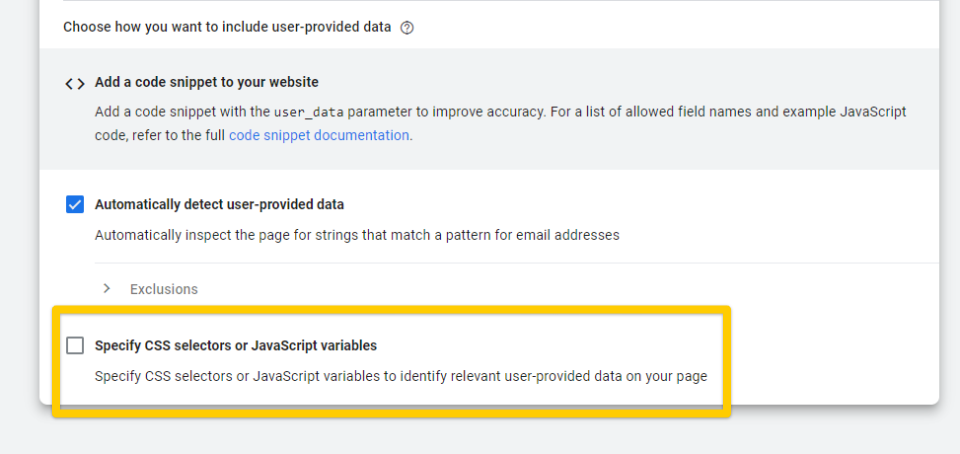Open the code snippet documentation link
Image resolution: width=960 pixels, height=454 pixels.
[319, 135]
